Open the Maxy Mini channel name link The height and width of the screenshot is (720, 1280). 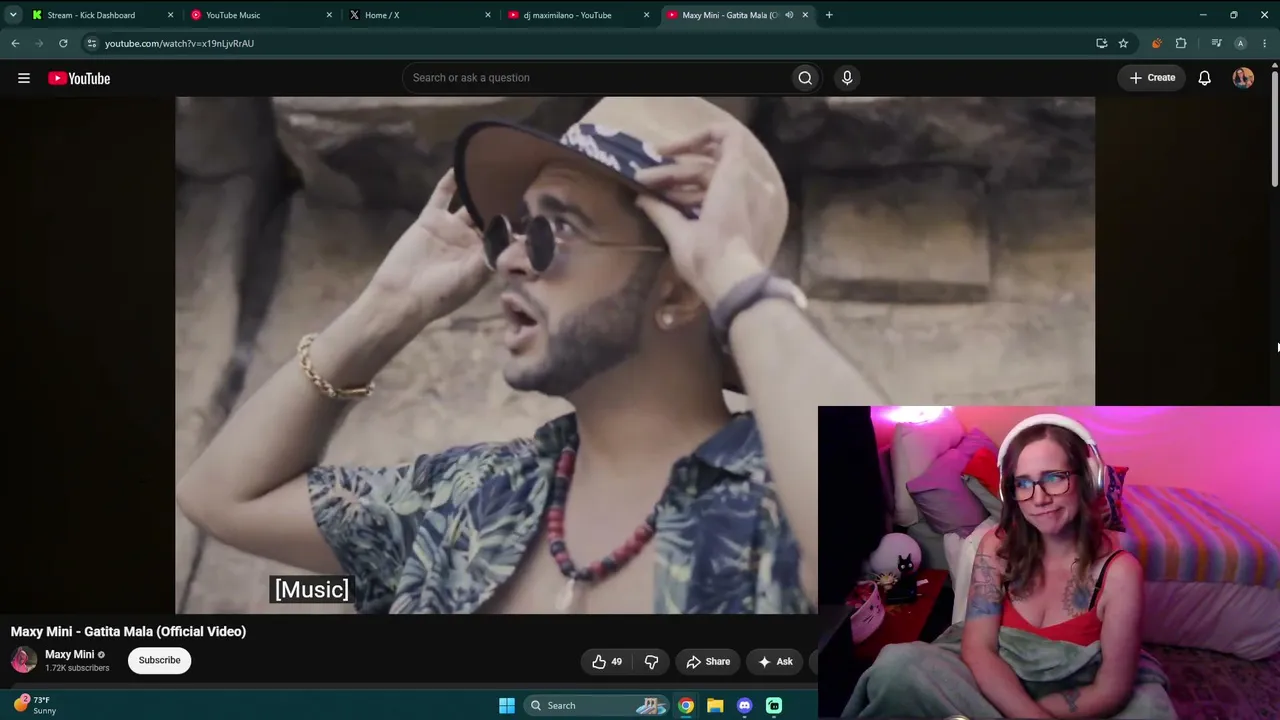point(70,654)
